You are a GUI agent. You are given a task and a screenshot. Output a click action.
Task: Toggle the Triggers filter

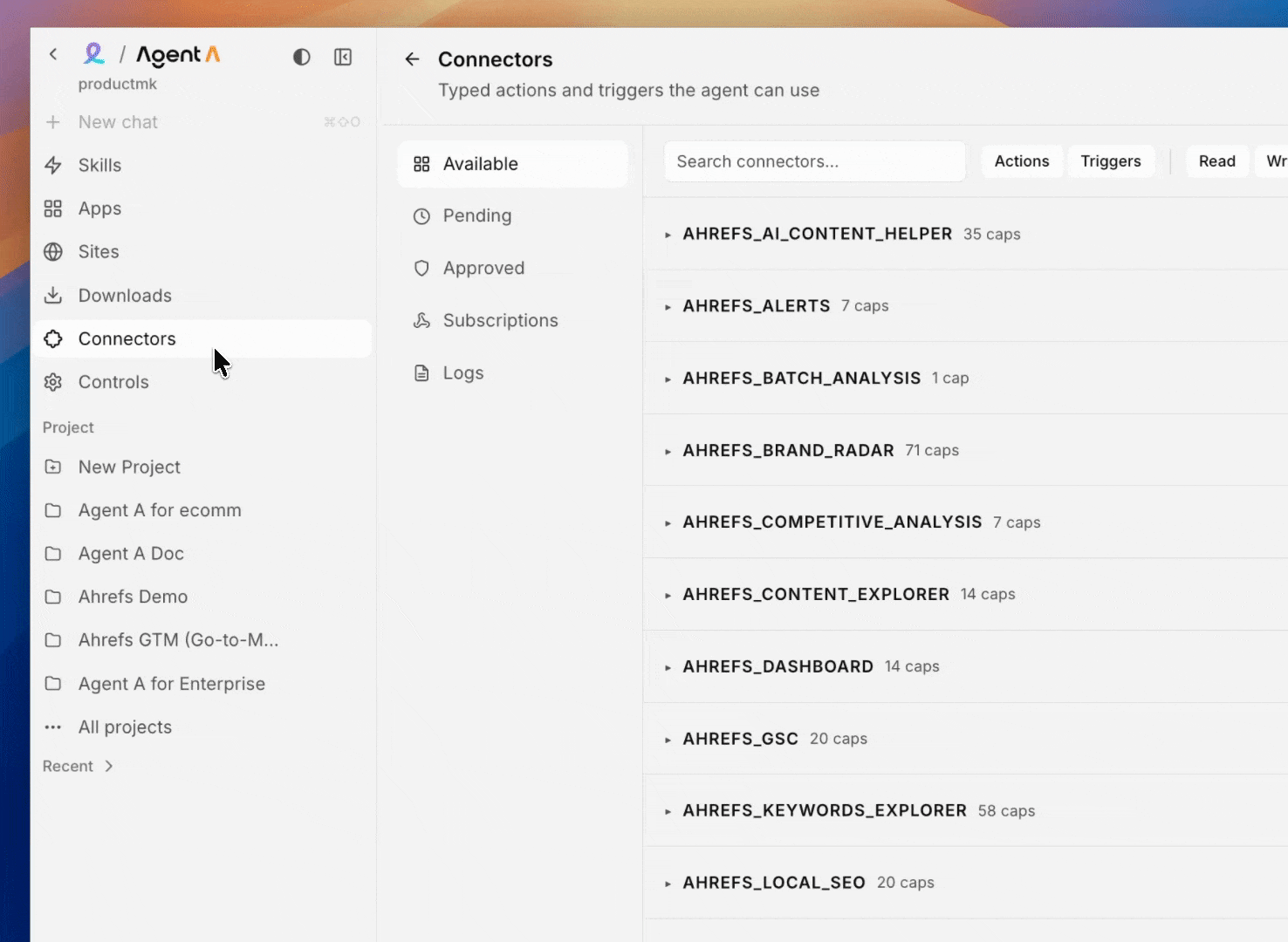1111,161
